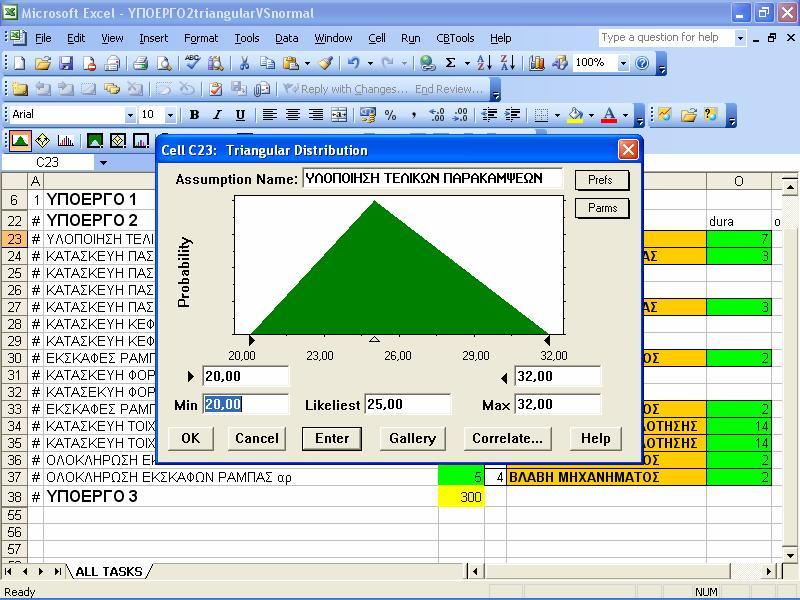Click the Correlate... button
Screen dimensions: 800x600
click(508, 438)
